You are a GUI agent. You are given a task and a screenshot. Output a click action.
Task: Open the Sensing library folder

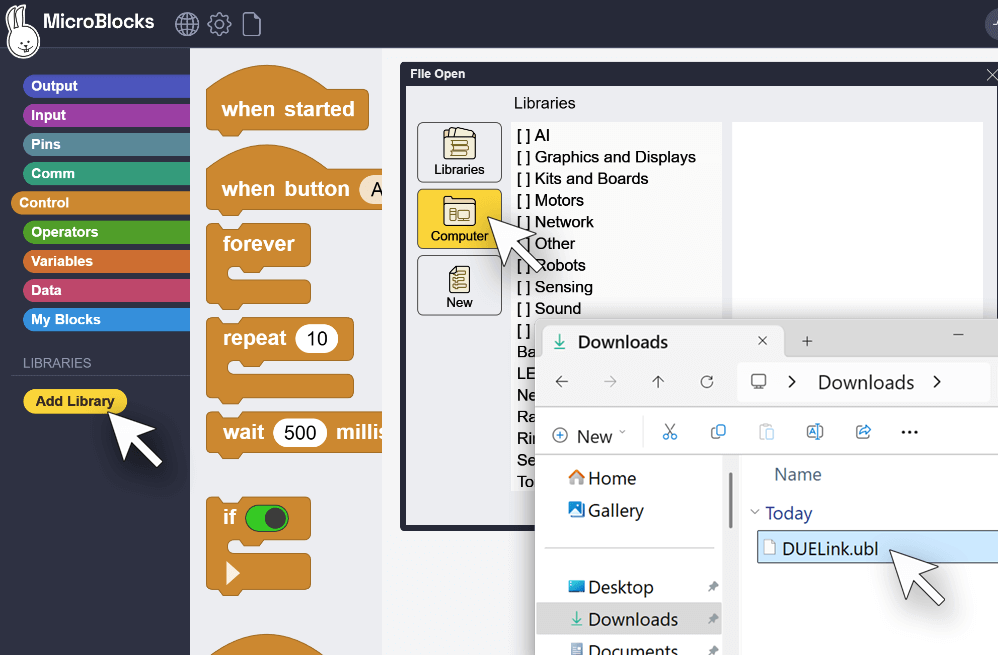(554, 287)
